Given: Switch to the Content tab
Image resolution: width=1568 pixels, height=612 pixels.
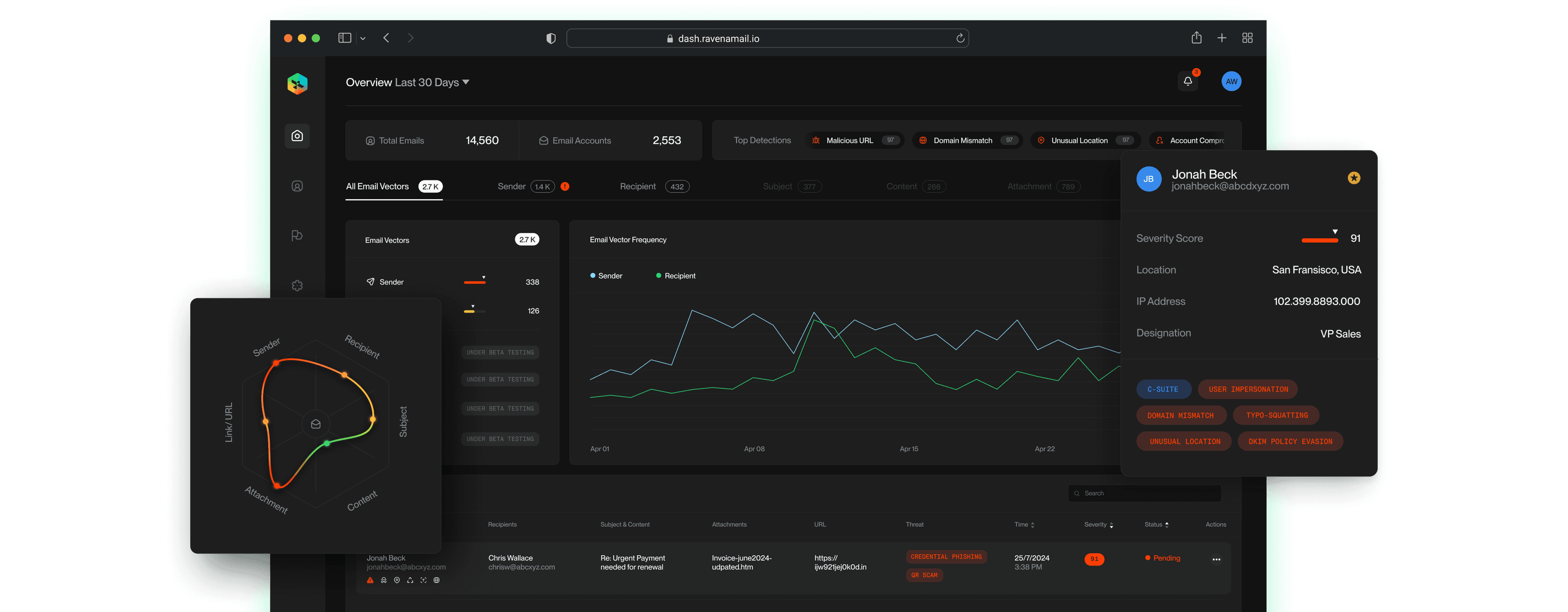Looking at the screenshot, I should (x=916, y=187).
